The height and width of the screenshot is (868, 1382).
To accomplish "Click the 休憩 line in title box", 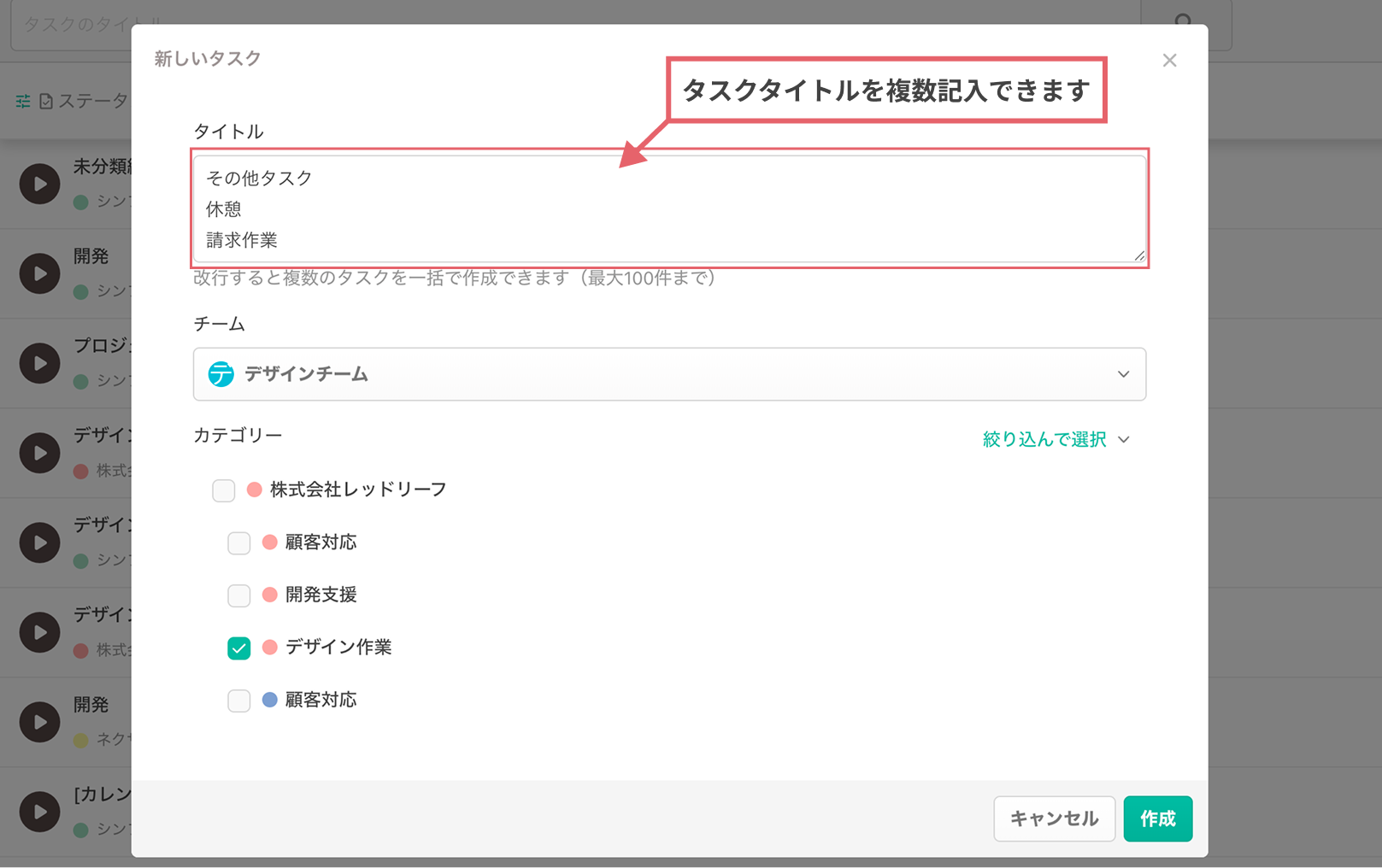I will [224, 209].
